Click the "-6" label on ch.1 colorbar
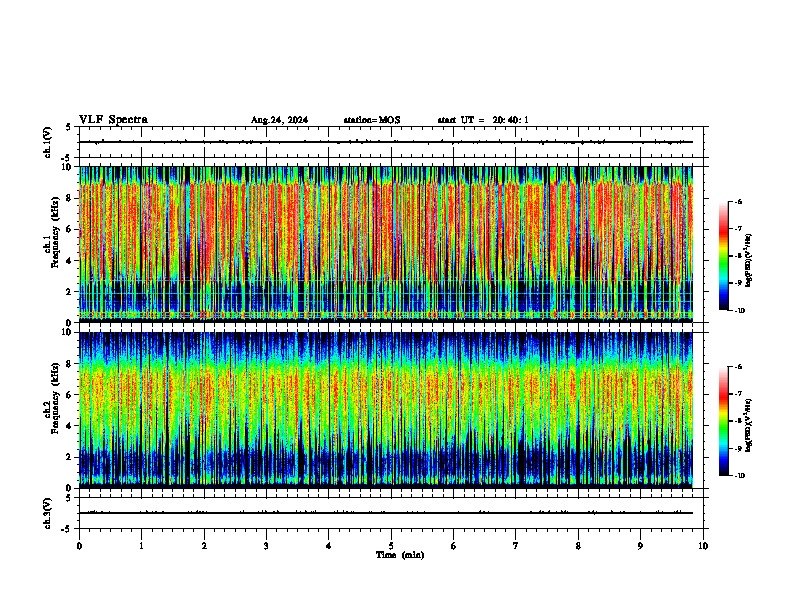Viewport: 792px width, 612px height. [738, 201]
